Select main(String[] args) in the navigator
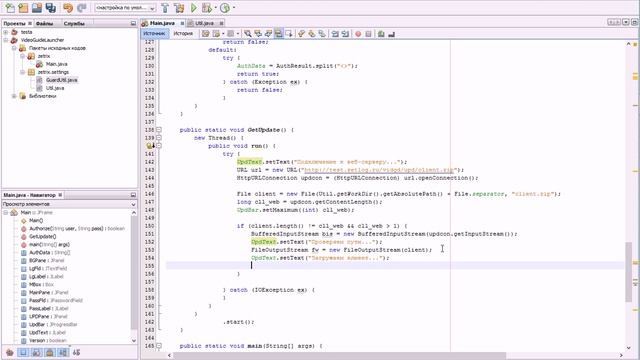 coord(49,244)
